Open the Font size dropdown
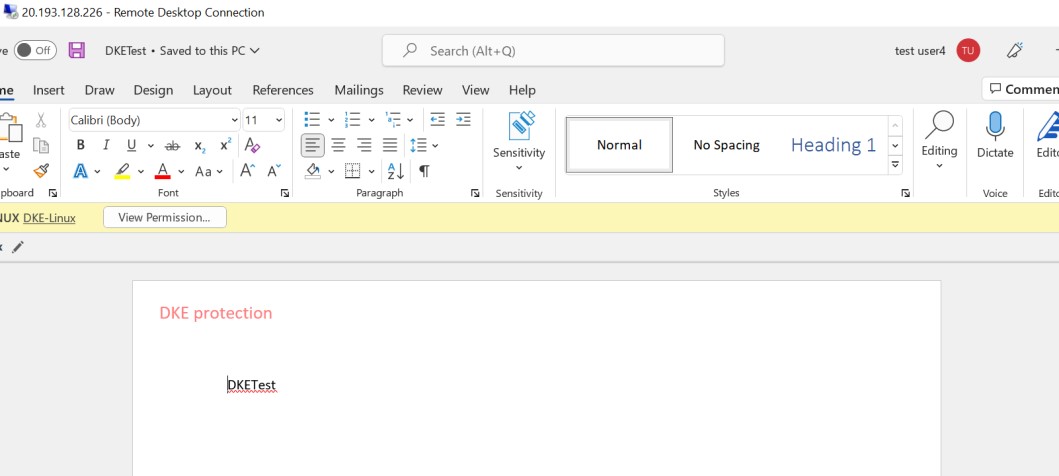 (280, 120)
